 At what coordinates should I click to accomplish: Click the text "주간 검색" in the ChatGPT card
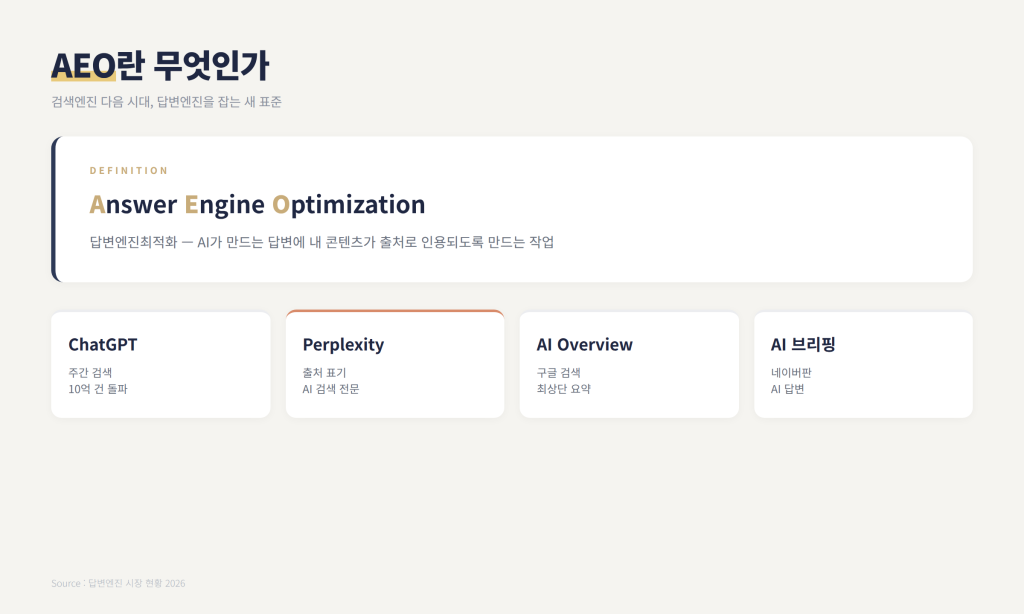(x=90, y=372)
